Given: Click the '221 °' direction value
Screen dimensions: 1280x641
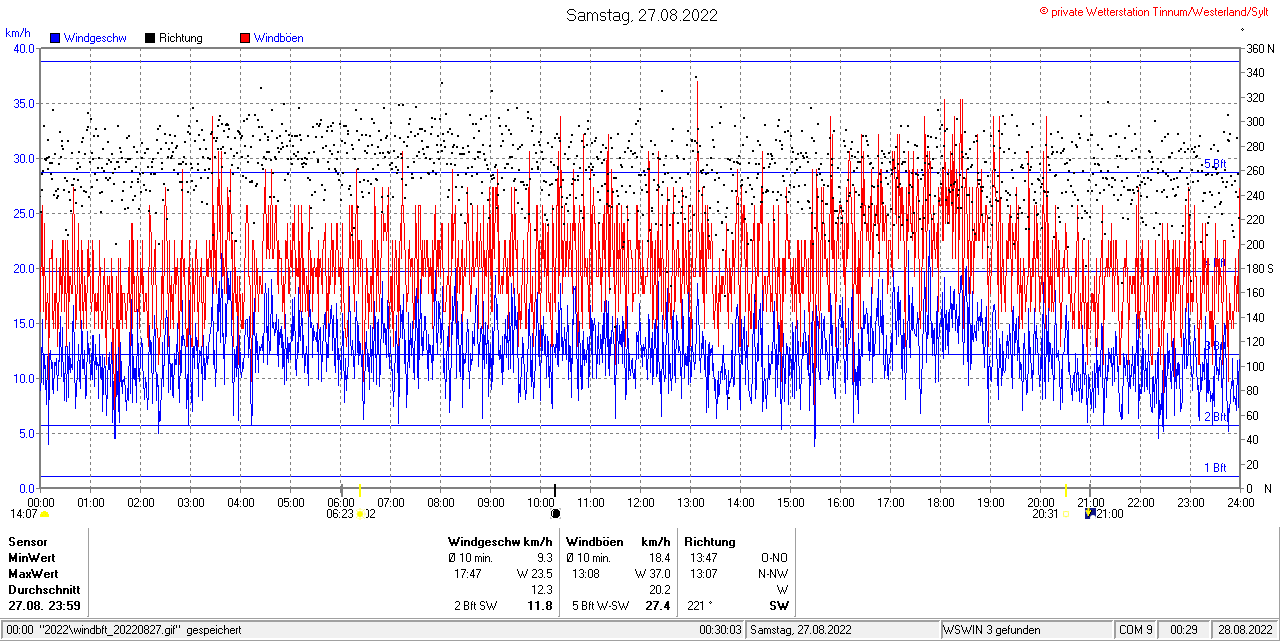Looking at the screenshot, I should pos(700,605).
